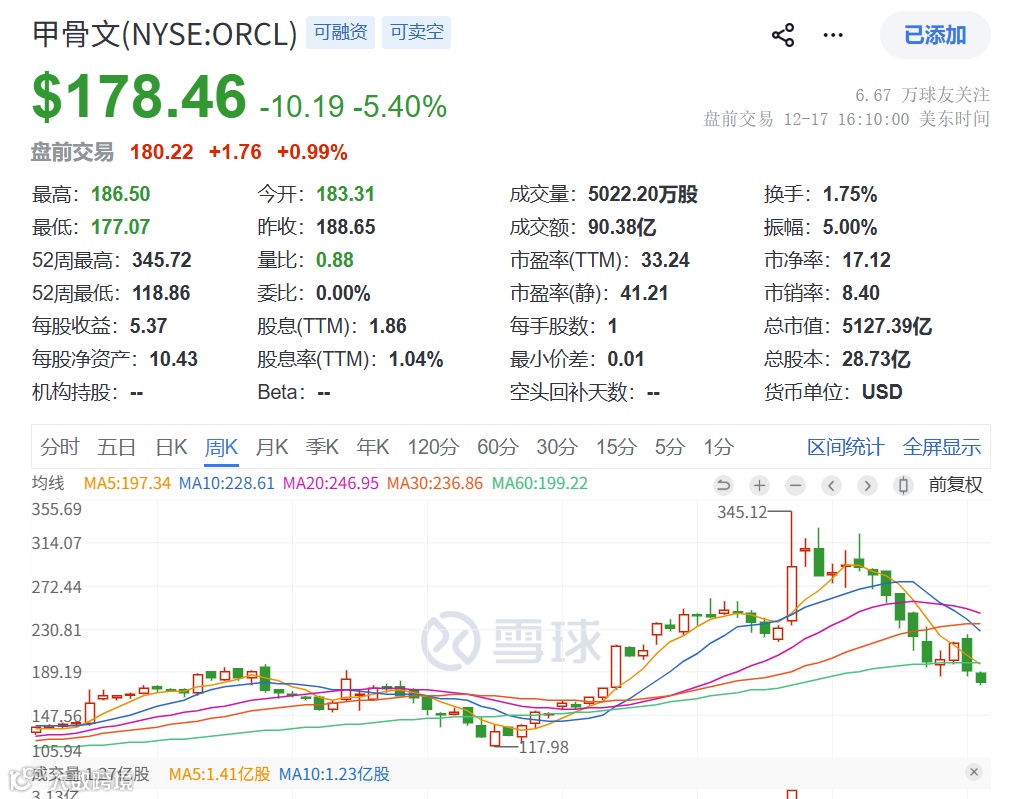Click the 6.67 万球友关注 followers text
The height and width of the screenshot is (799, 1024).
(922, 95)
